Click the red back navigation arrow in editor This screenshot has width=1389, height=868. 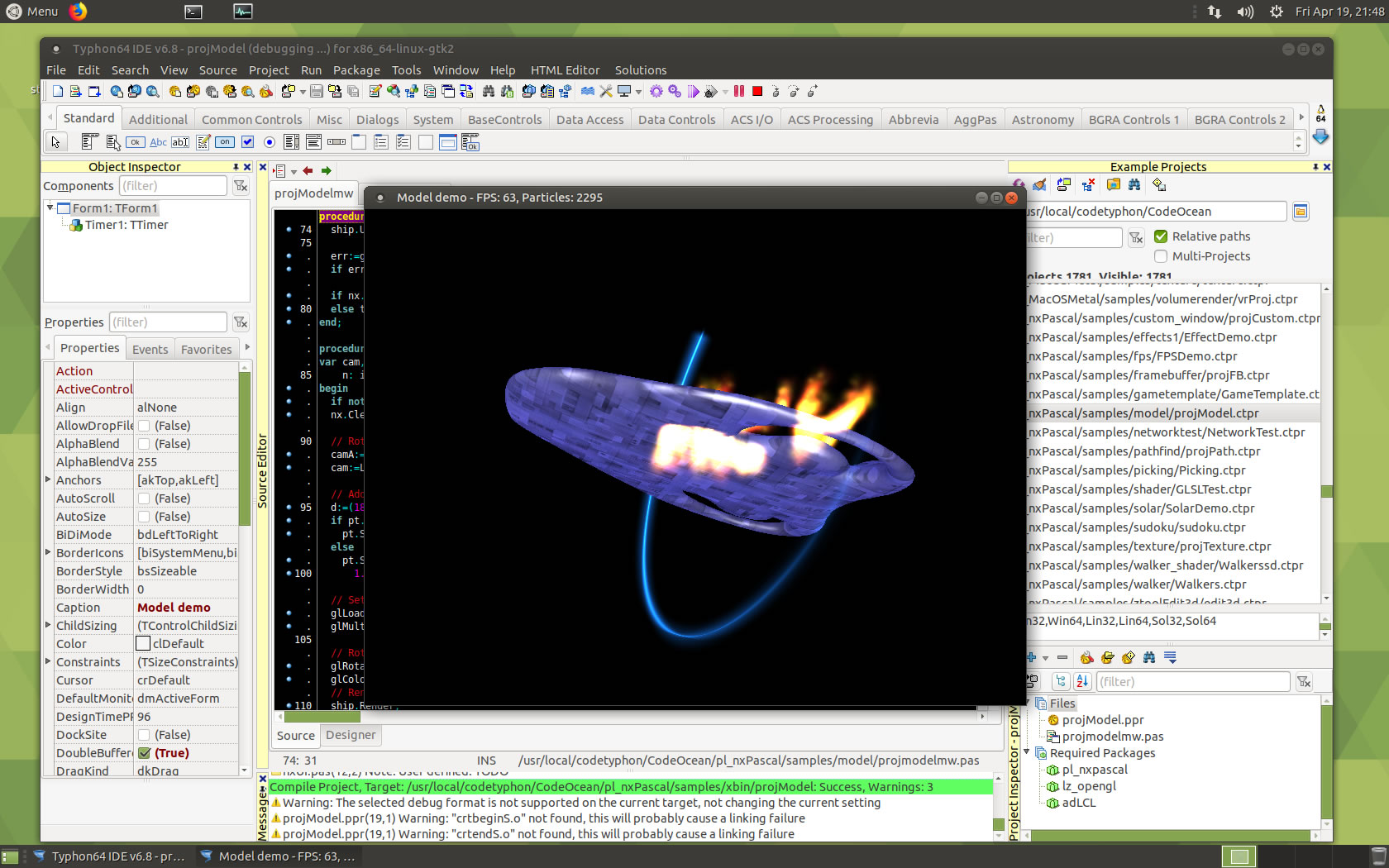click(x=308, y=171)
